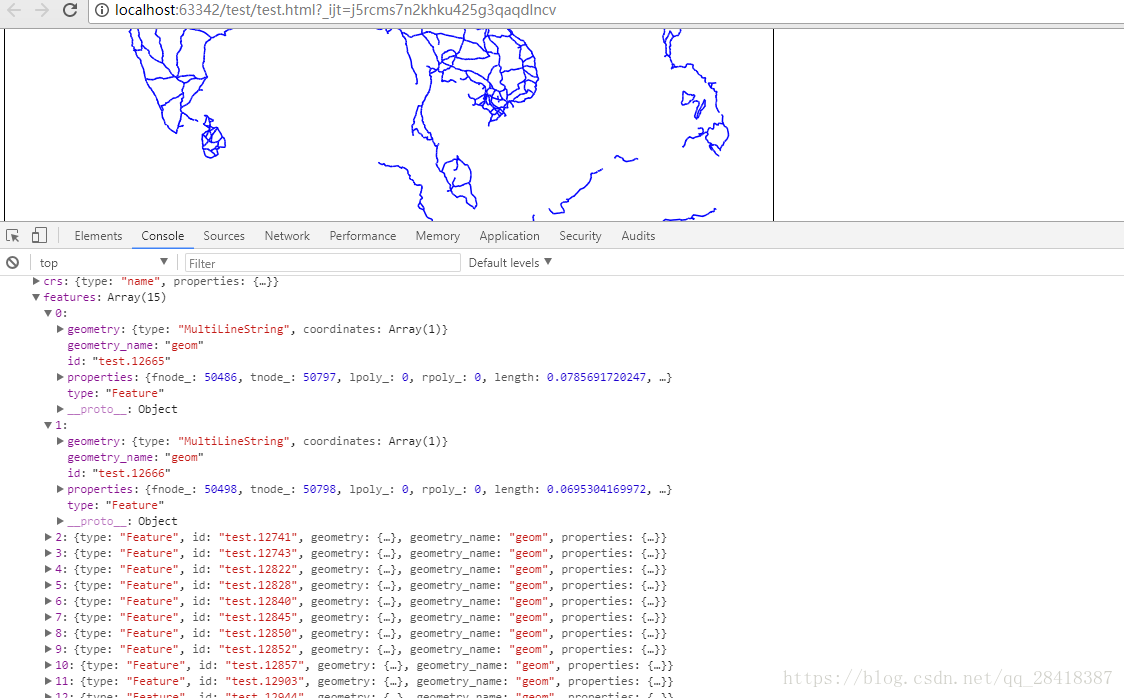1124x698 pixels.
Task: Expand the properties of feature 1
Action: pyautogui.click(x=59, y=489)
